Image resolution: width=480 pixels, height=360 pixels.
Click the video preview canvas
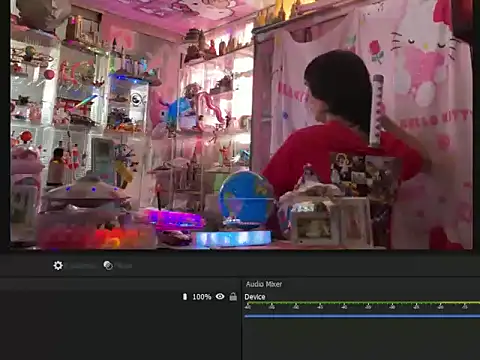[241, 125]
